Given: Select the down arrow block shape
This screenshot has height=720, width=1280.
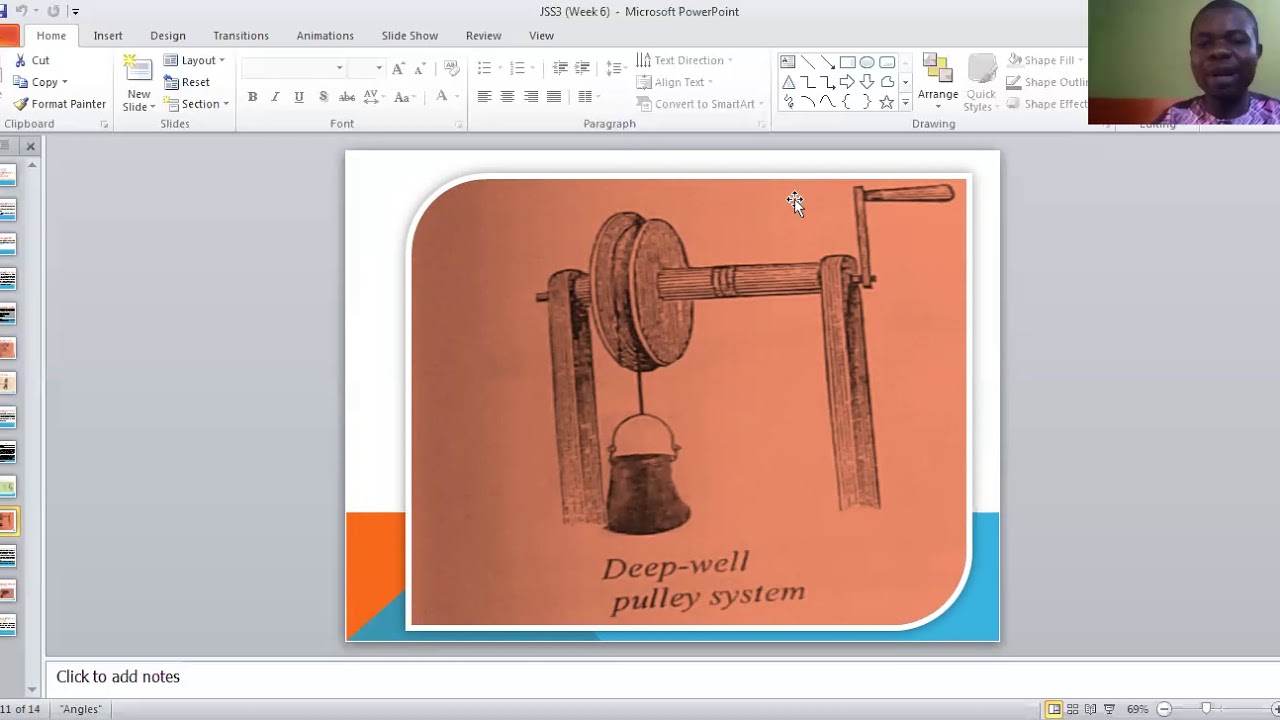Looking at the screenshot, I should tap(867, 82).
